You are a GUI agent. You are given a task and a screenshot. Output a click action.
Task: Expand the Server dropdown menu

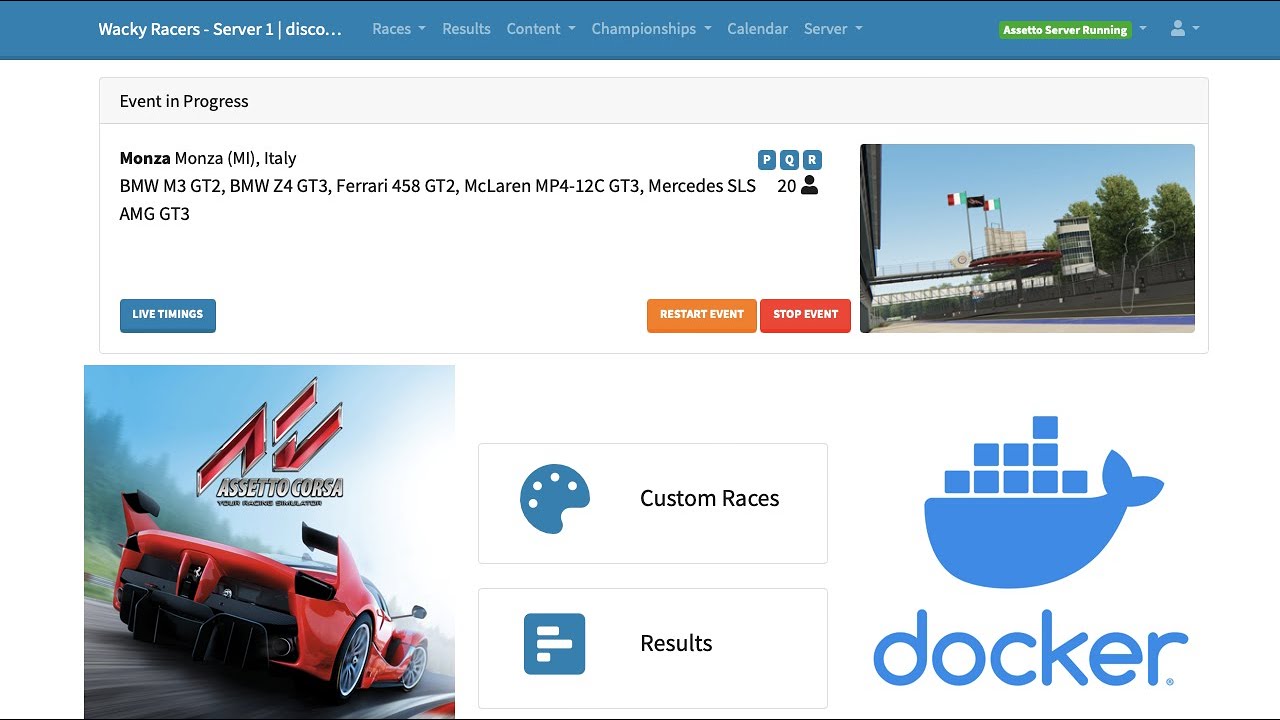[833, 29]
